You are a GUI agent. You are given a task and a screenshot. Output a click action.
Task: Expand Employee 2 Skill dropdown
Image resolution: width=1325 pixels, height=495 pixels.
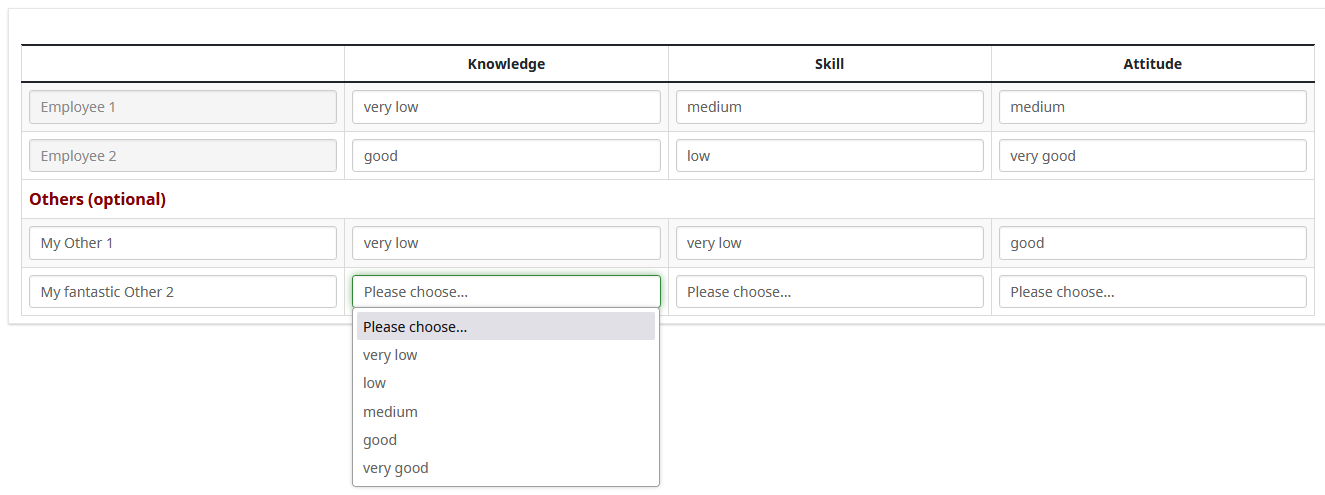829,156
